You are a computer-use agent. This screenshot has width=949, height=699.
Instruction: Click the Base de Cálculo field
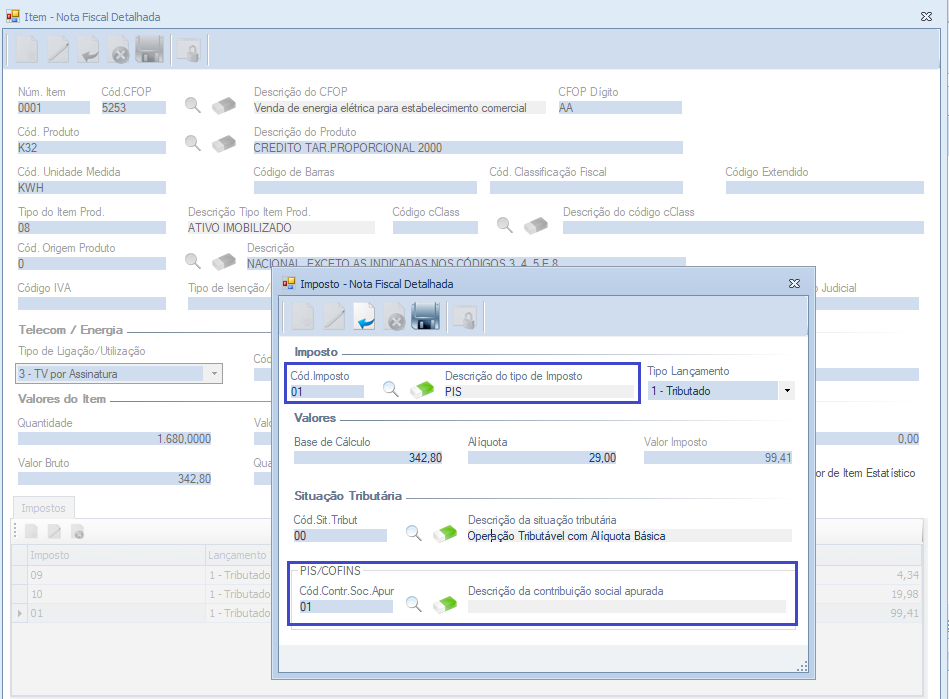[367, 457]
